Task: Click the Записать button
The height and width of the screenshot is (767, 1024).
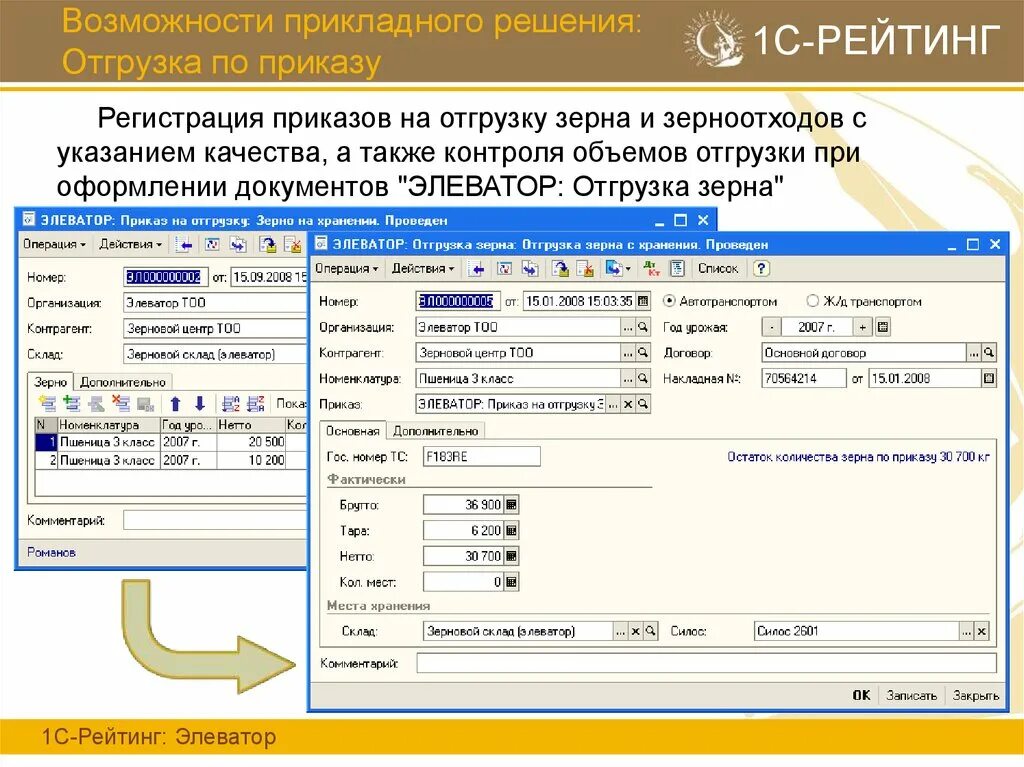Action: coord(912,695)
